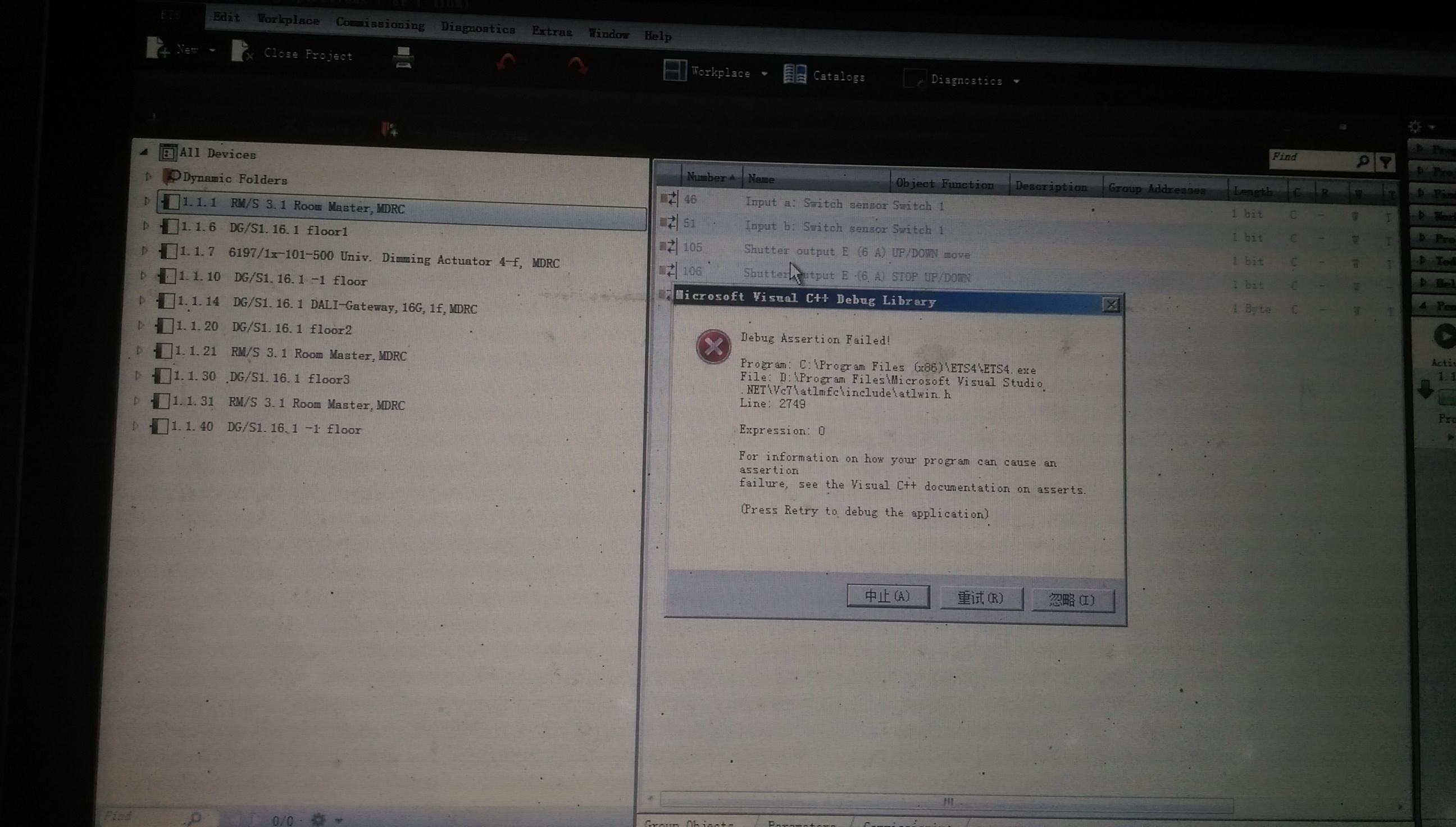Click the Dynamic Folders icon
Screen dimensions: 1456x827
coord(171,176)
